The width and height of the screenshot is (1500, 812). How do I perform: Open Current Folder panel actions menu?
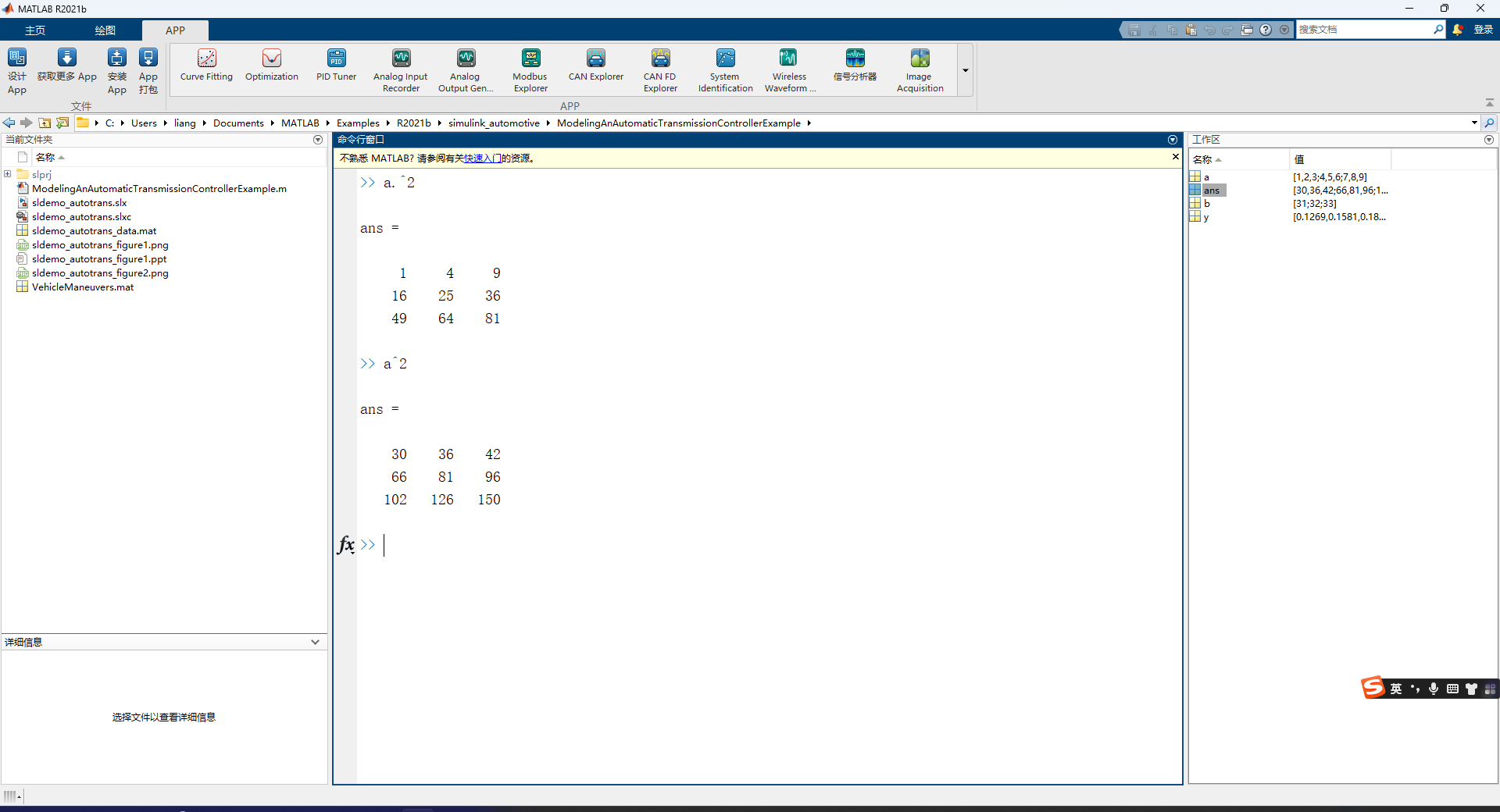[318, 140]
